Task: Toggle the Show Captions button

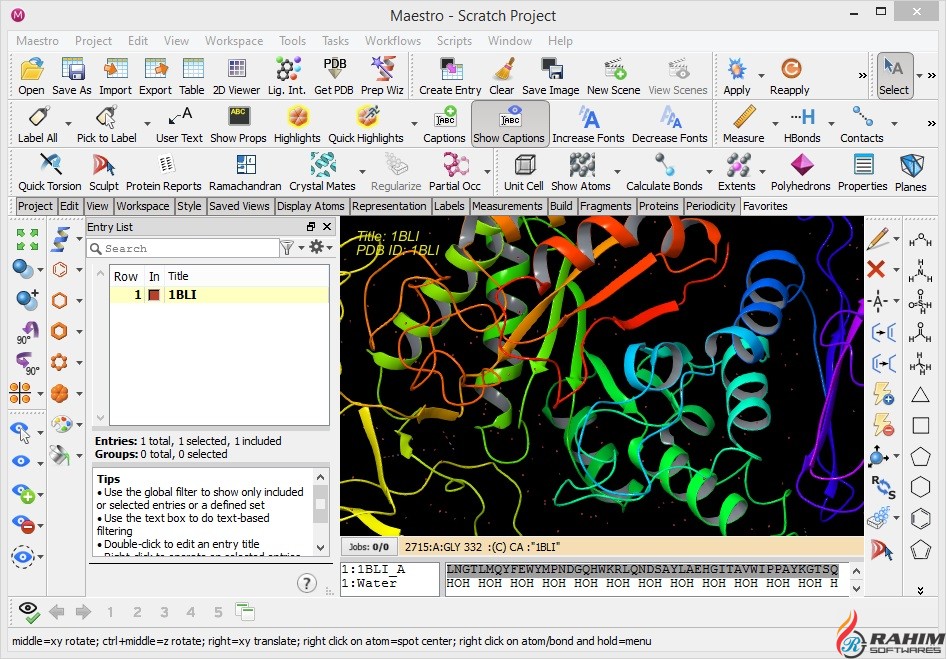Action: (x=509, y=123)
